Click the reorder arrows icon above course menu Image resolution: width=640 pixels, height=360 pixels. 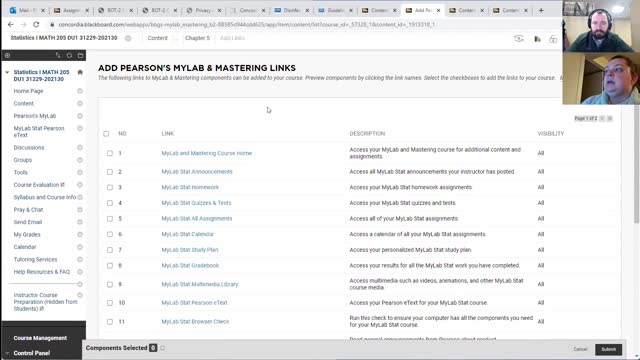point(58,55)
